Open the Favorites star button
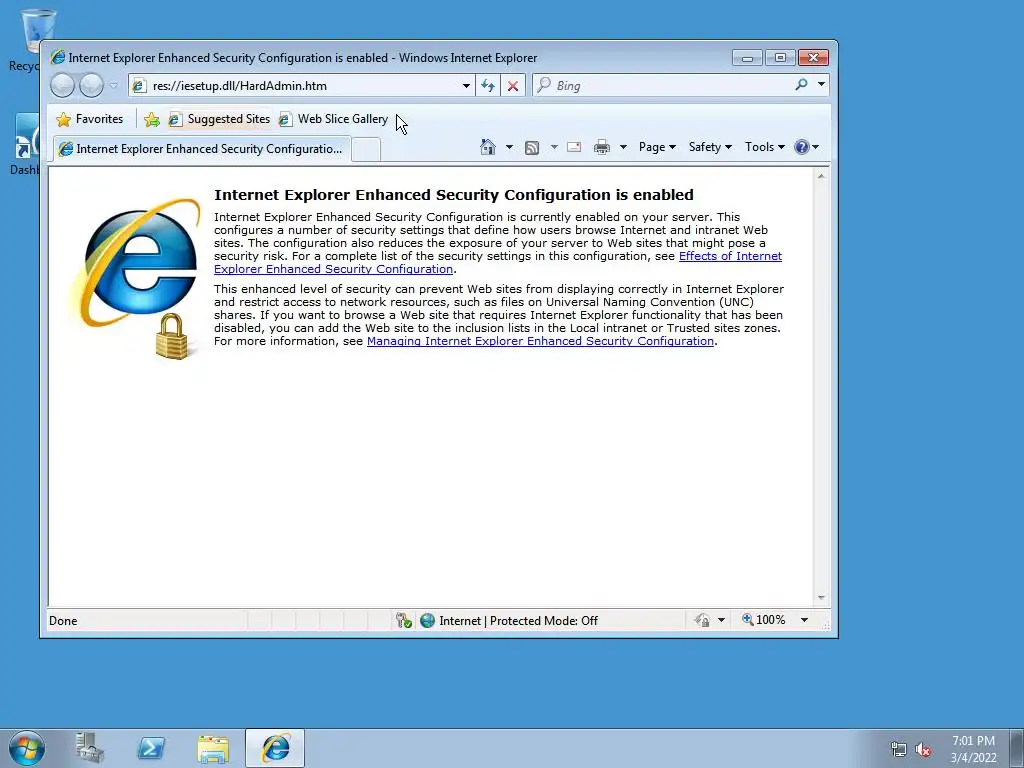Image resolution: width=1024 pixels, height=768 pixels. click(x=89, y=119)
